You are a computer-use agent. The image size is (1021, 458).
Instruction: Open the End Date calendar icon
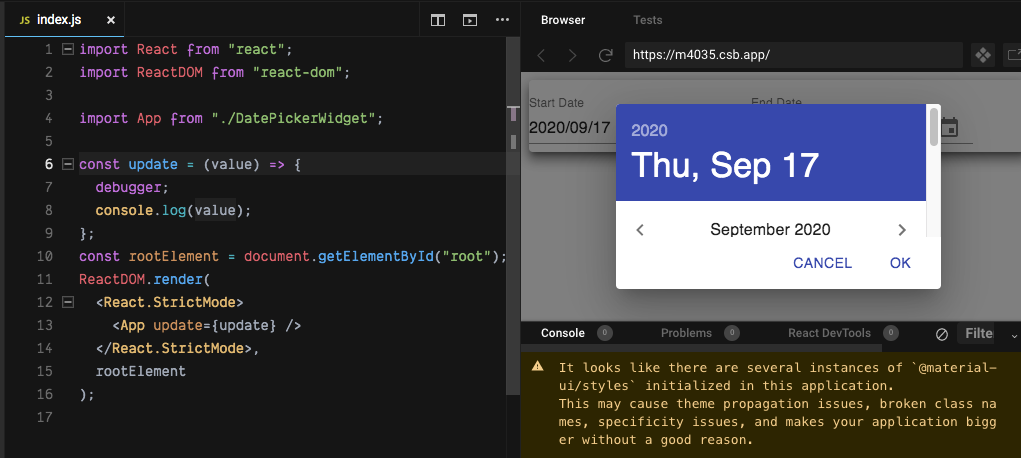(x=950, y=127)
